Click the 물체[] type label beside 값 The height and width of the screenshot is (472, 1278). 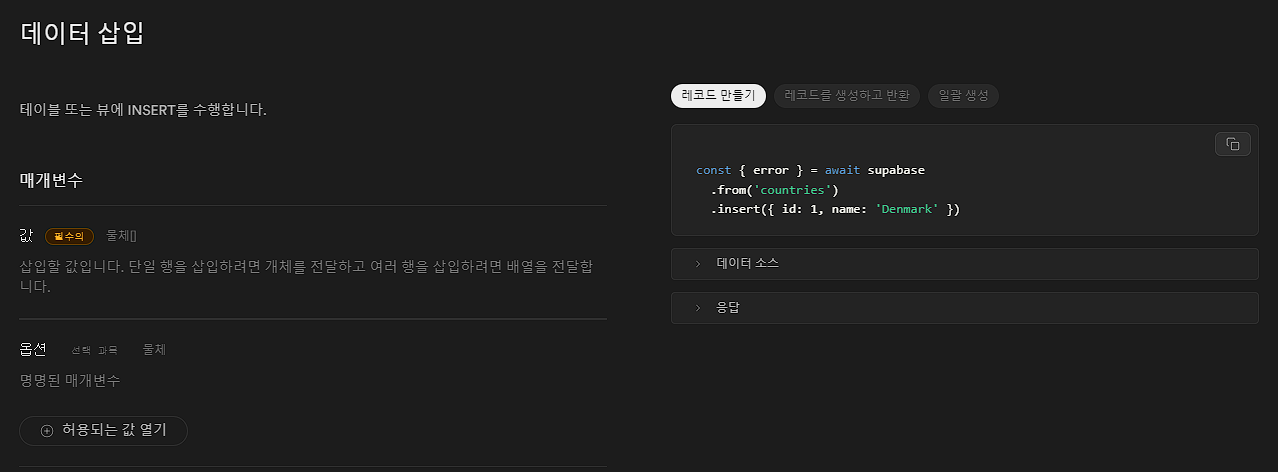121,236
